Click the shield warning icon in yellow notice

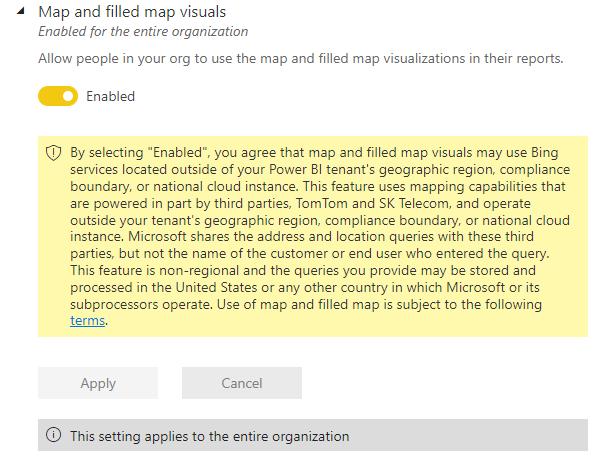point(53,153)
